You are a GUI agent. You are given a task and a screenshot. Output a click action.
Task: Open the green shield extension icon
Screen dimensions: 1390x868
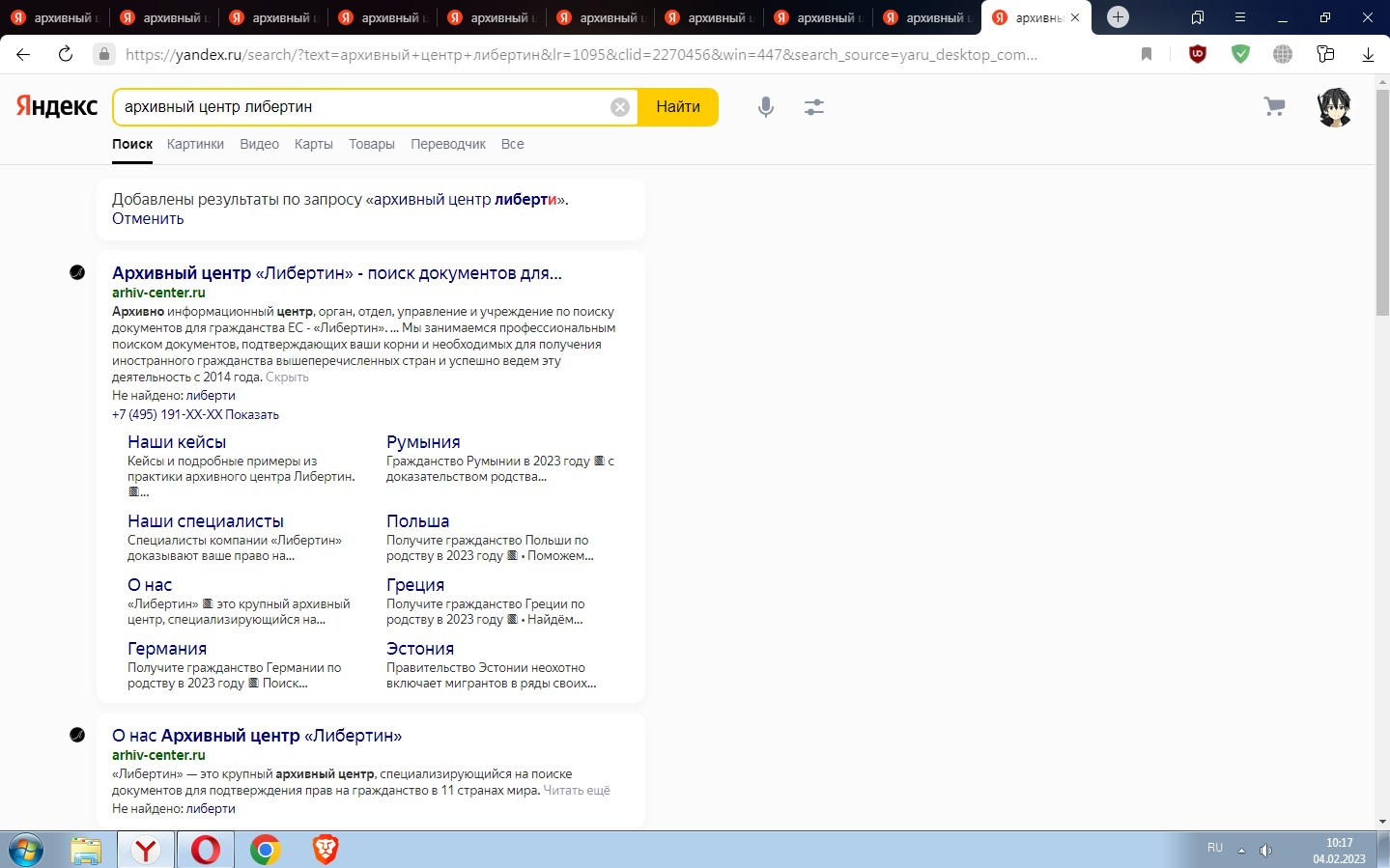point(1240,54)
